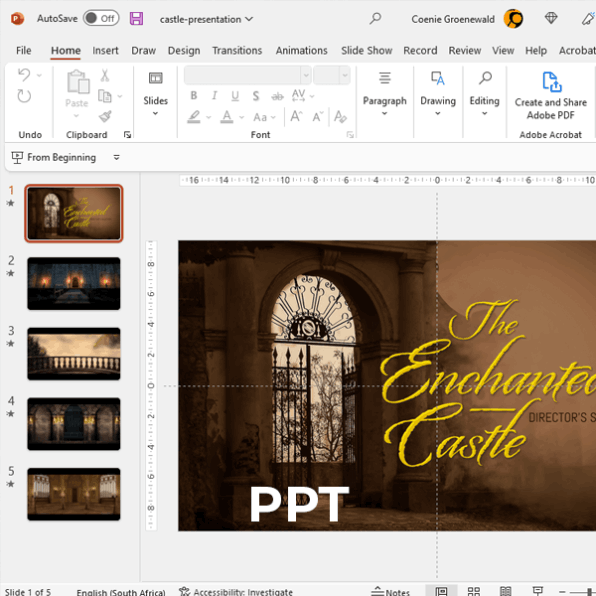Toggle text Shadow formatting

[x=256, y=96]
